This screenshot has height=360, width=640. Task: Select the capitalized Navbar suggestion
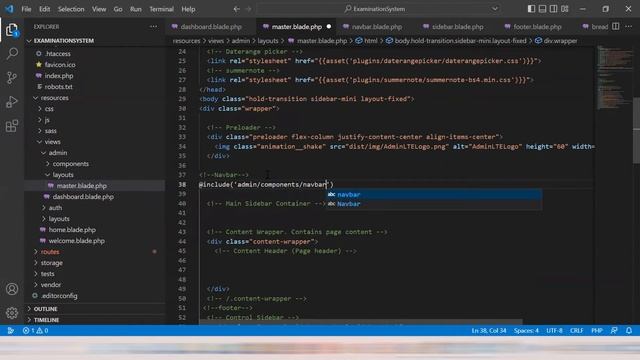tap(434, 204)
